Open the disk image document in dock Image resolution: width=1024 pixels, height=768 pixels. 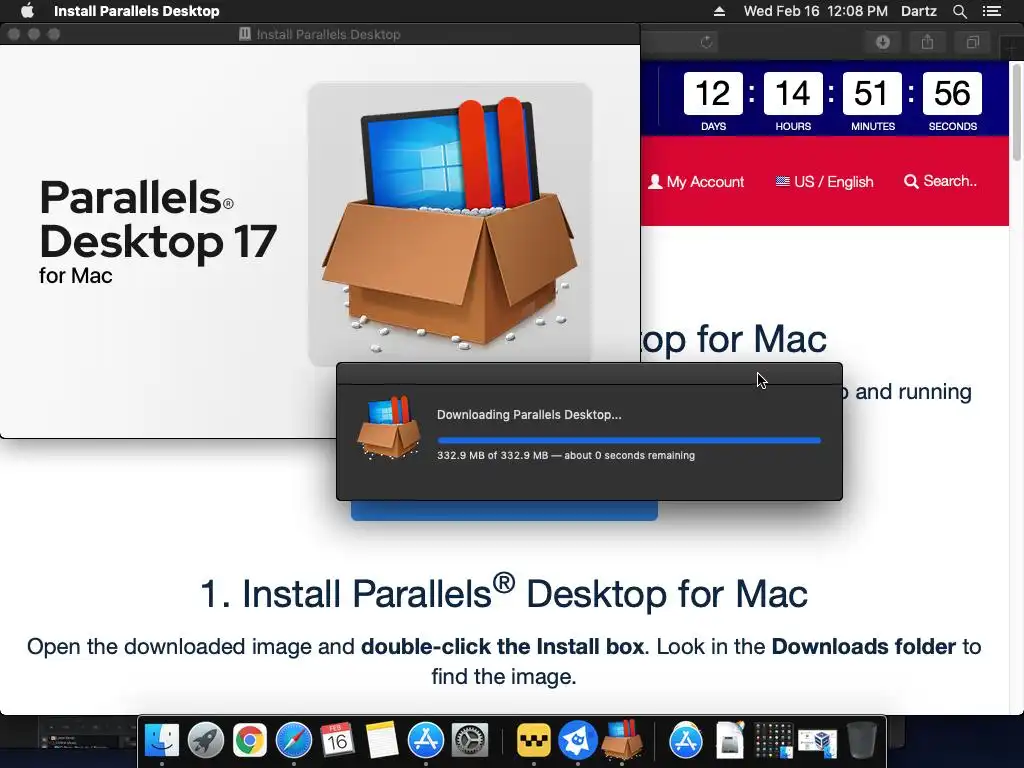click(x=729, y=741)
